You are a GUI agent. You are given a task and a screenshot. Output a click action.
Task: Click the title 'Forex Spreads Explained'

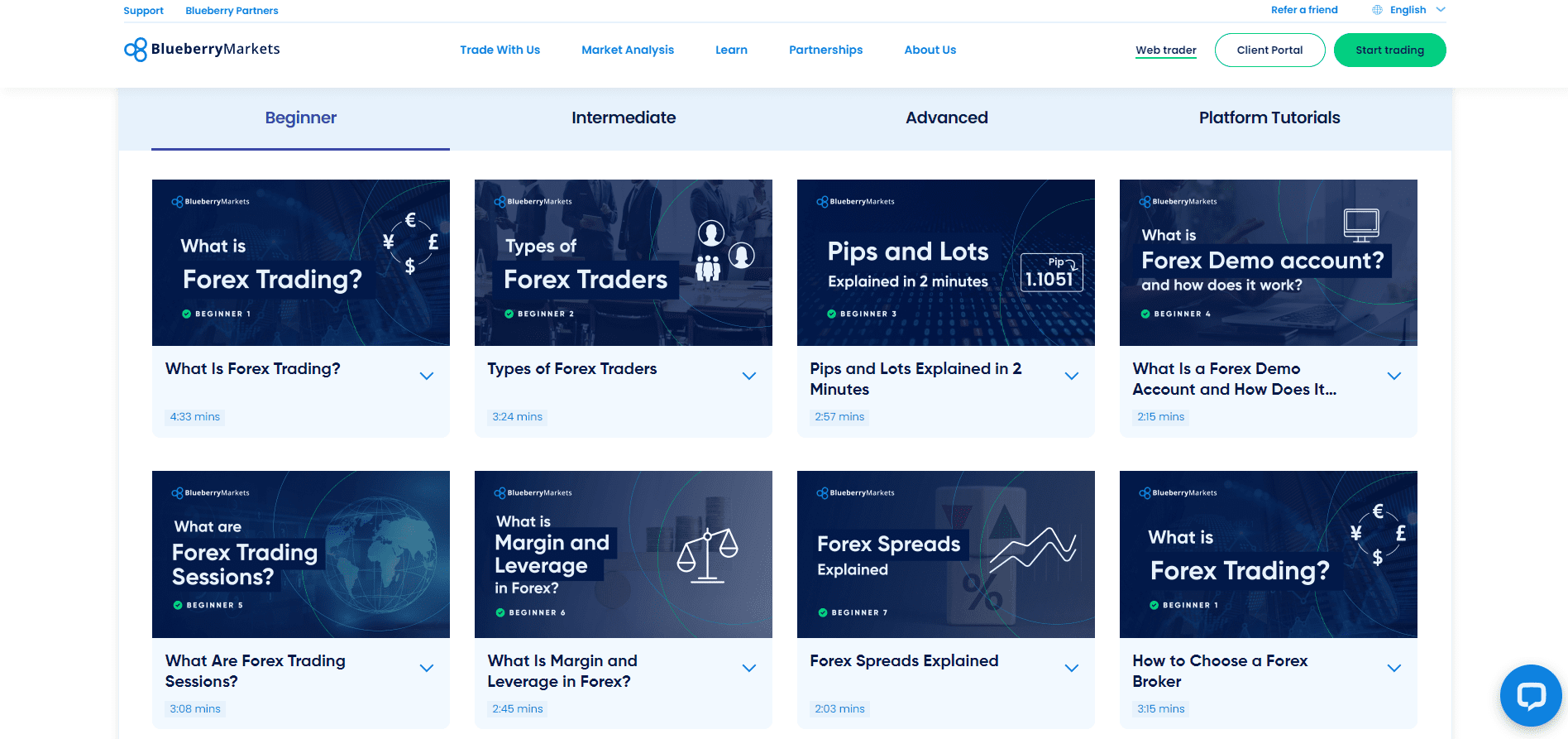905,661
